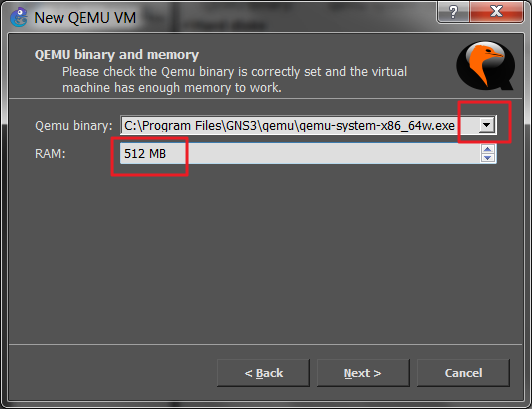Image resolution: width=532 pixels, height=409 pixels.
Task: Click the qemu-system-x86_64w.exe path combo box
Action: 308,125
